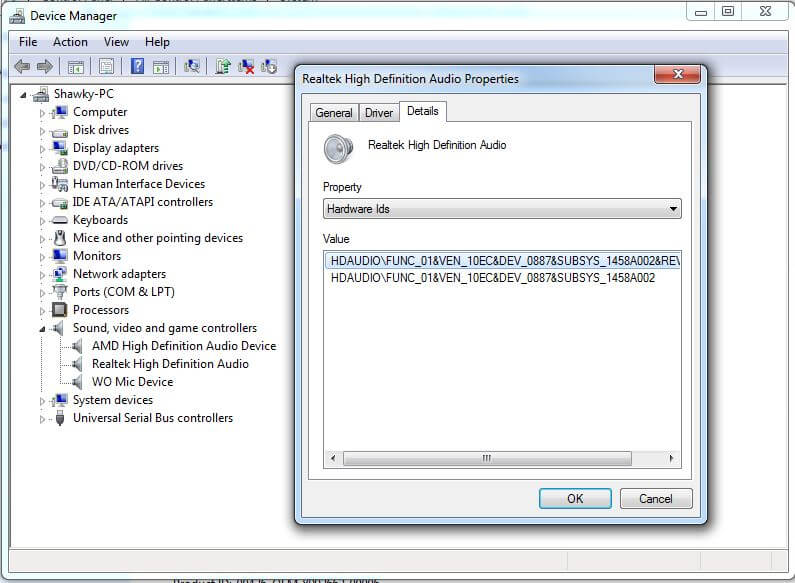Click Show/Hide Action Pane toolbar icon

click(x=161, y=66)
